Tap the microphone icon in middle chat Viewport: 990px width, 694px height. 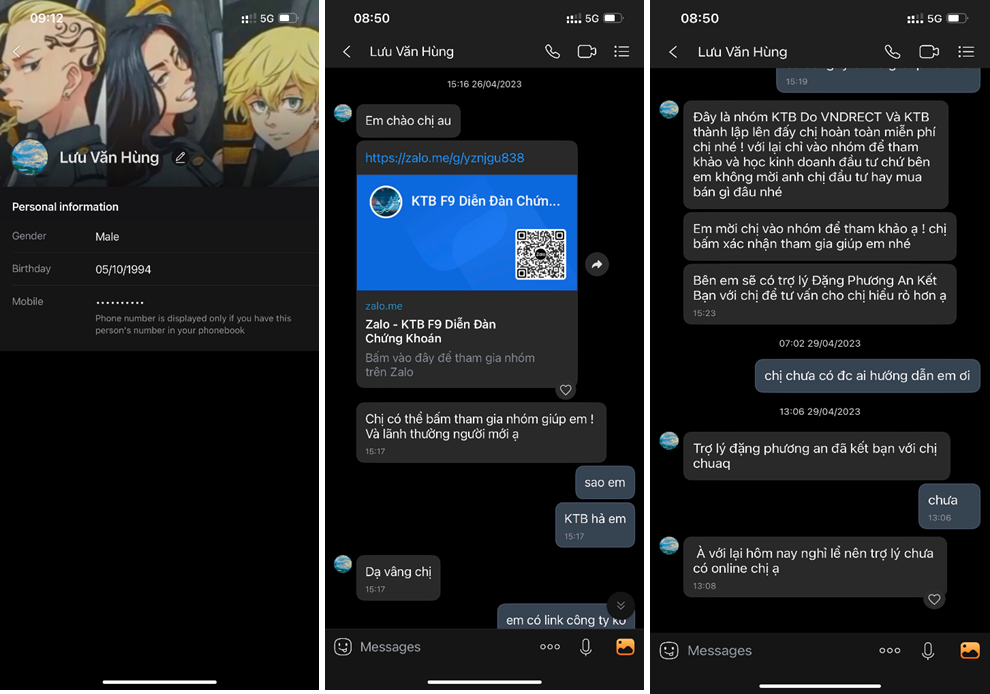586,647
